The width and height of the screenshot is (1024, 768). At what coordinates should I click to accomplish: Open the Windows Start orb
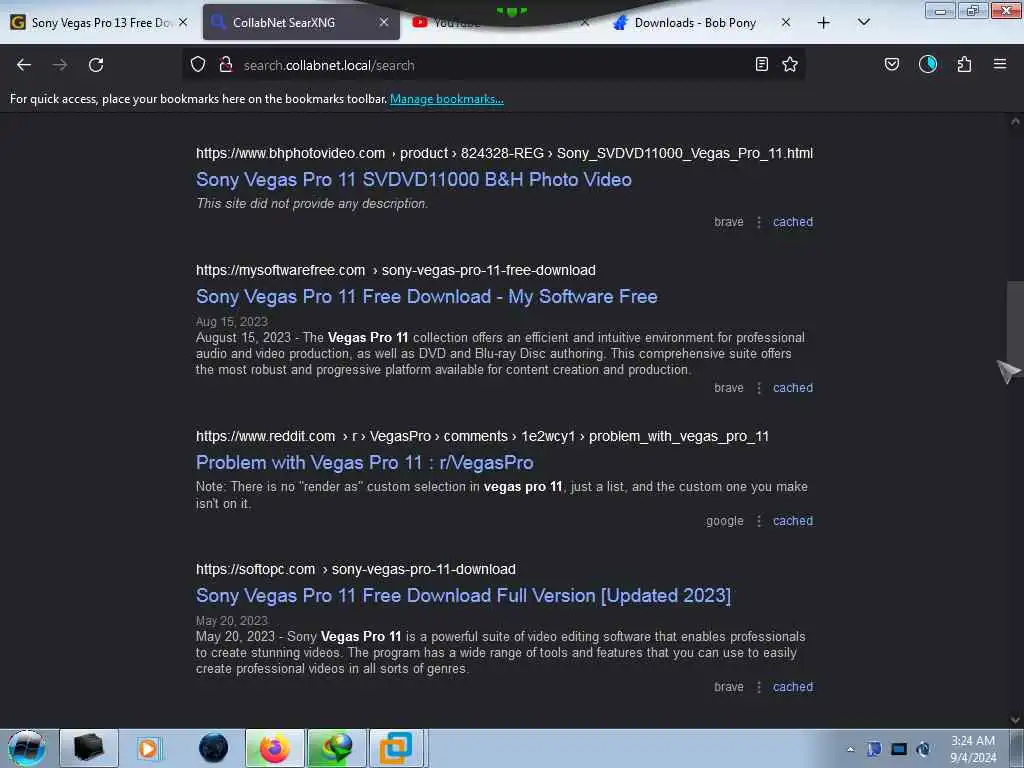[x=26, y=748]
